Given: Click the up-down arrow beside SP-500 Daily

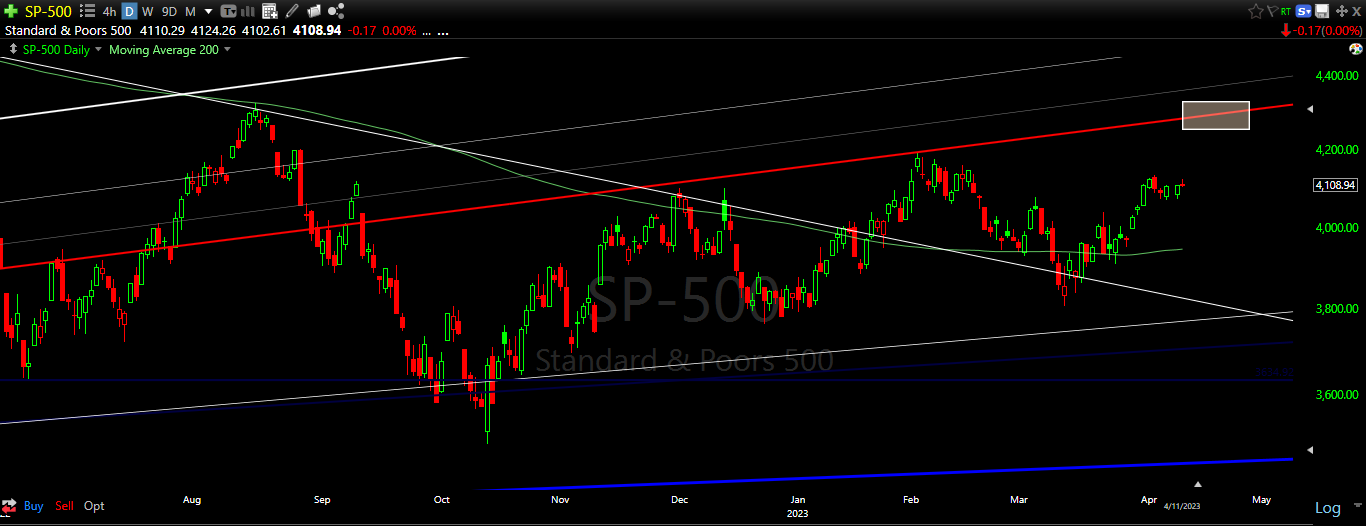Looking at the screenshot, I should pyautogui.click(x=12, y=49).
